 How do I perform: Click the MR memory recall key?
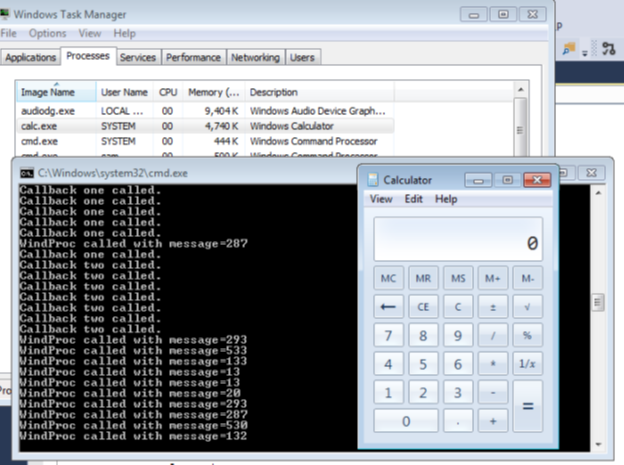(423, 278)
